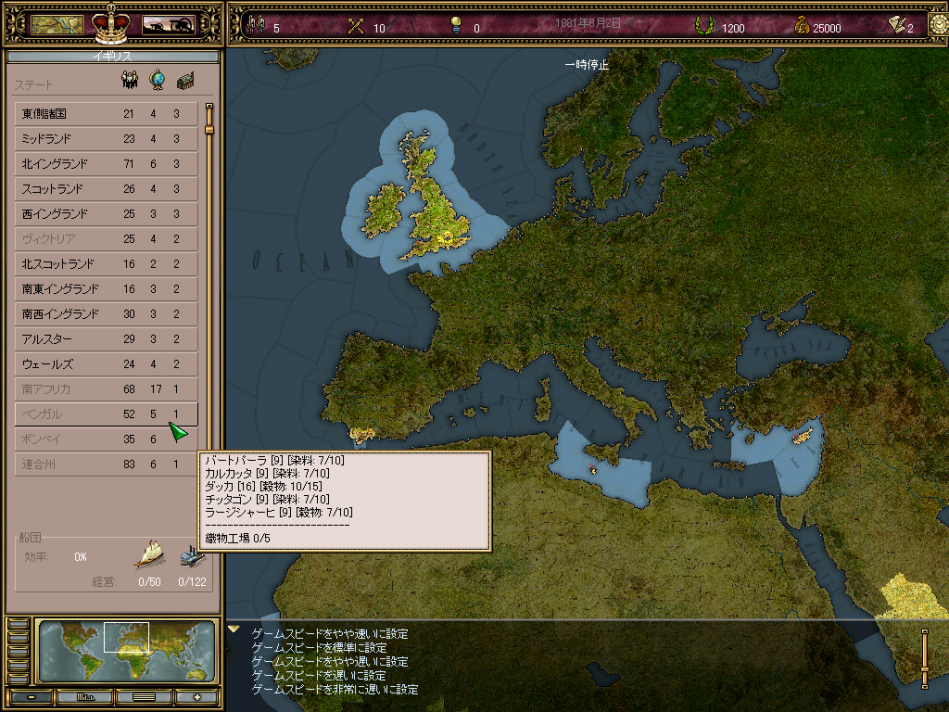Viewport: 949px width, 712px height.
Task: Click tooltip line ダッカ [16] [穀物: 10/15]
Action: click(x=263, y=486)
